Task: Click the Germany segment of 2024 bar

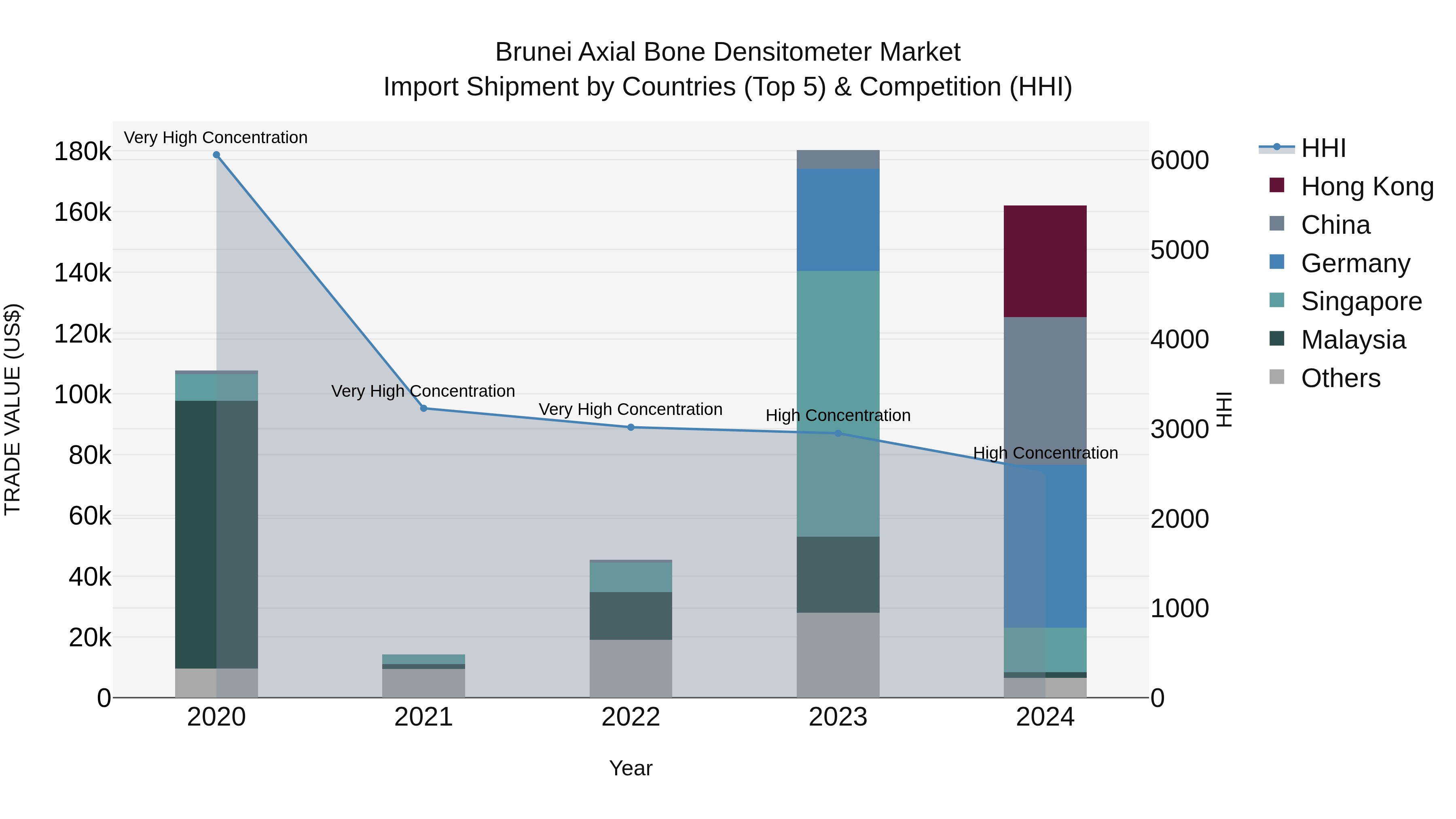Action: tap(1045, 546)
